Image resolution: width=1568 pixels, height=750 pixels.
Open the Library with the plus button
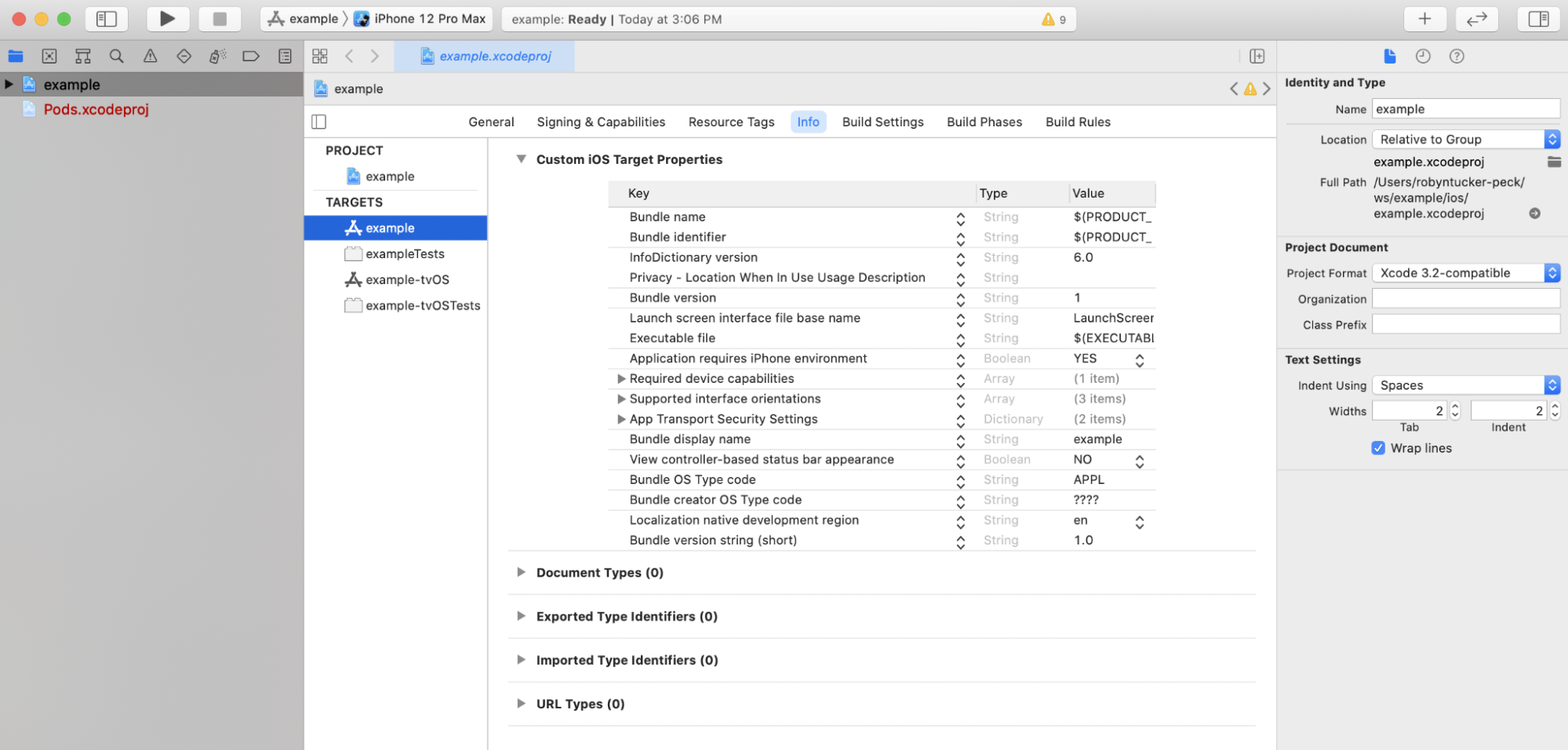tap(1425, 19)
